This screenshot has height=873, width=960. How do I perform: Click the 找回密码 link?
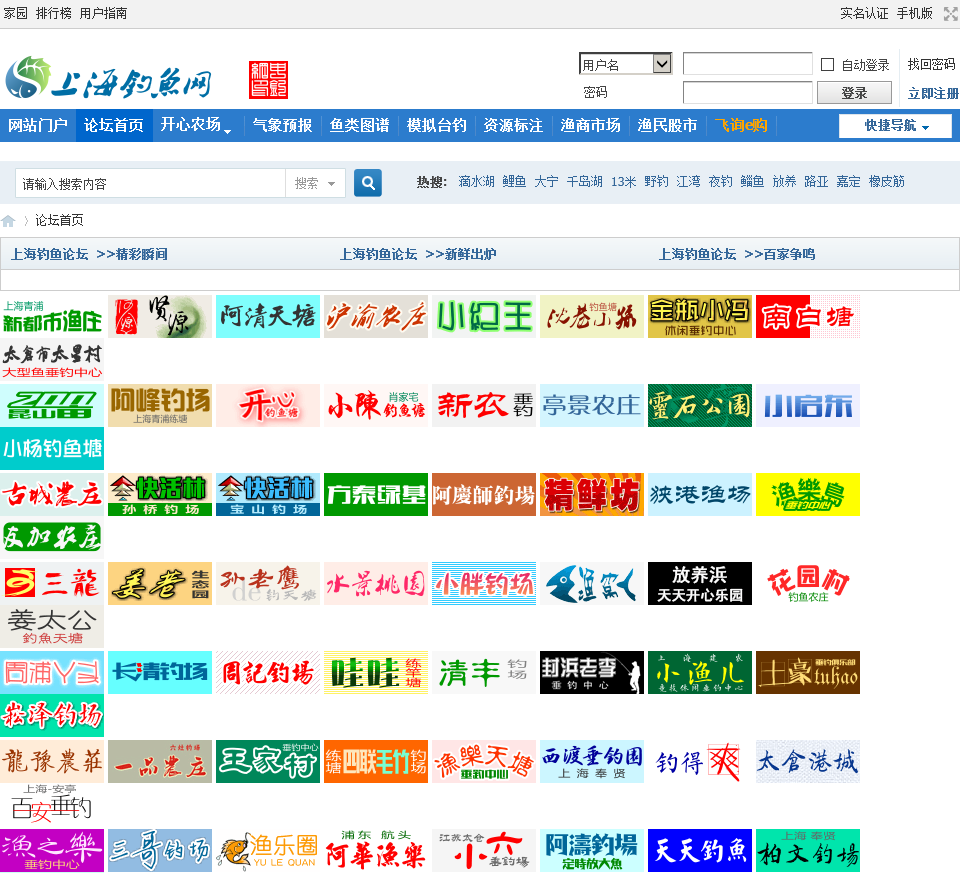click(931, 64)
